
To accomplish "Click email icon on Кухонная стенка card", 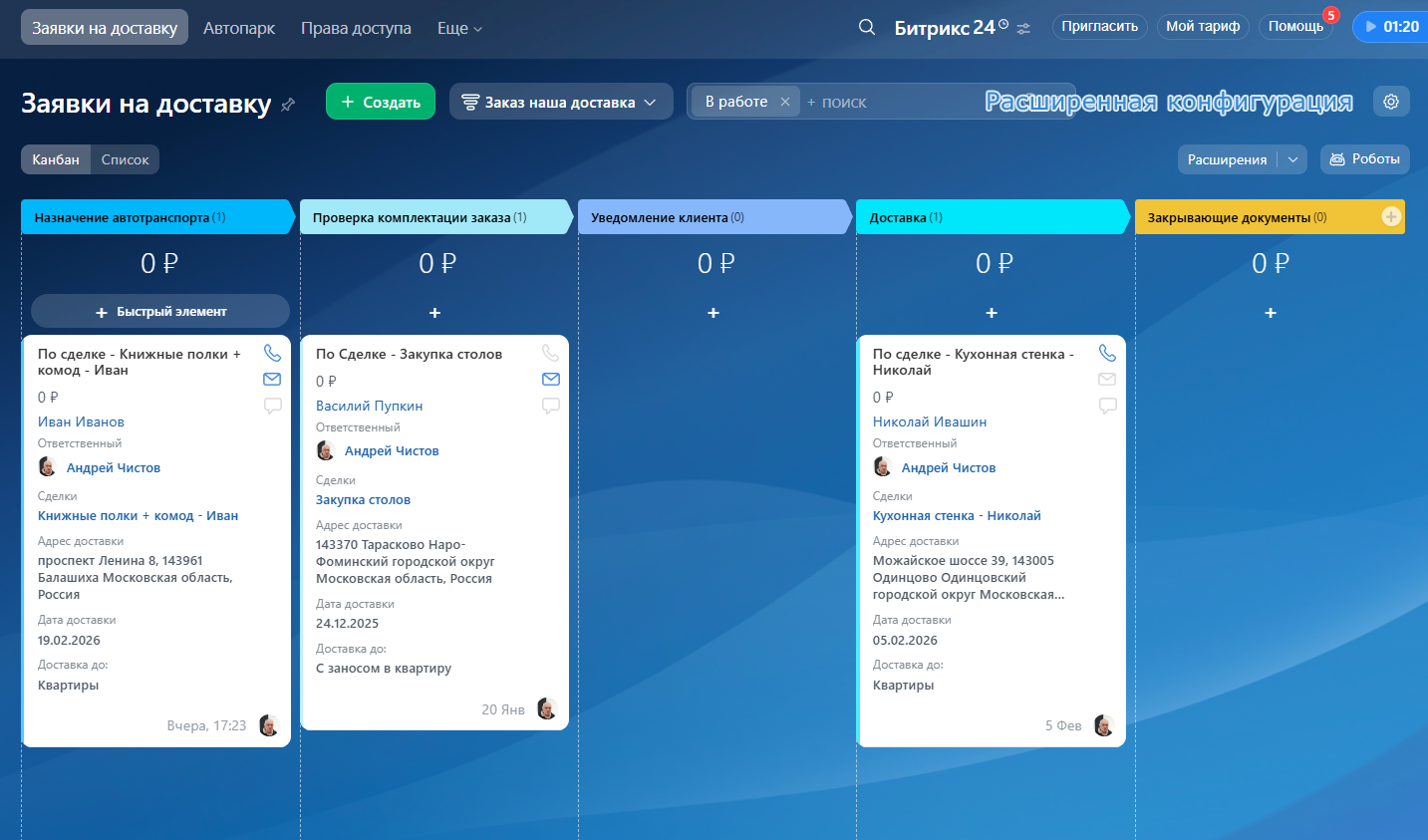I will coord(1107,379).
